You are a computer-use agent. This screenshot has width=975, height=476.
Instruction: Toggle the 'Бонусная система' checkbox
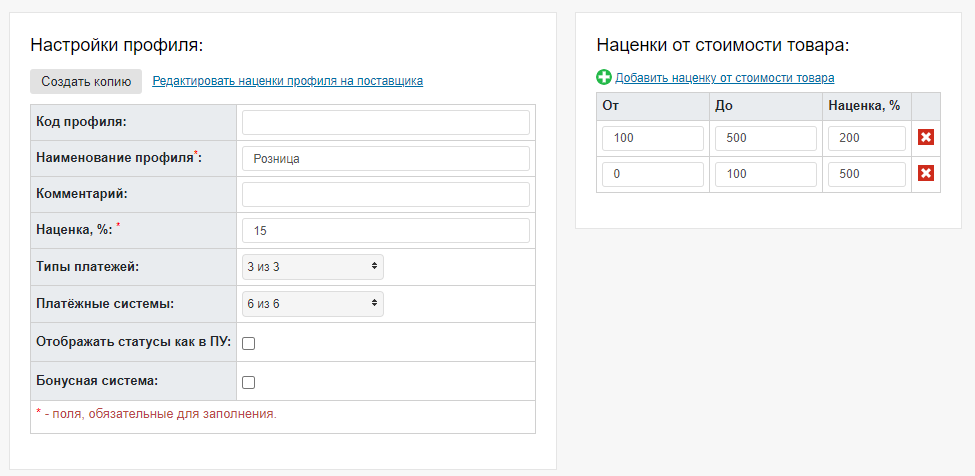[x=249, y=381]
